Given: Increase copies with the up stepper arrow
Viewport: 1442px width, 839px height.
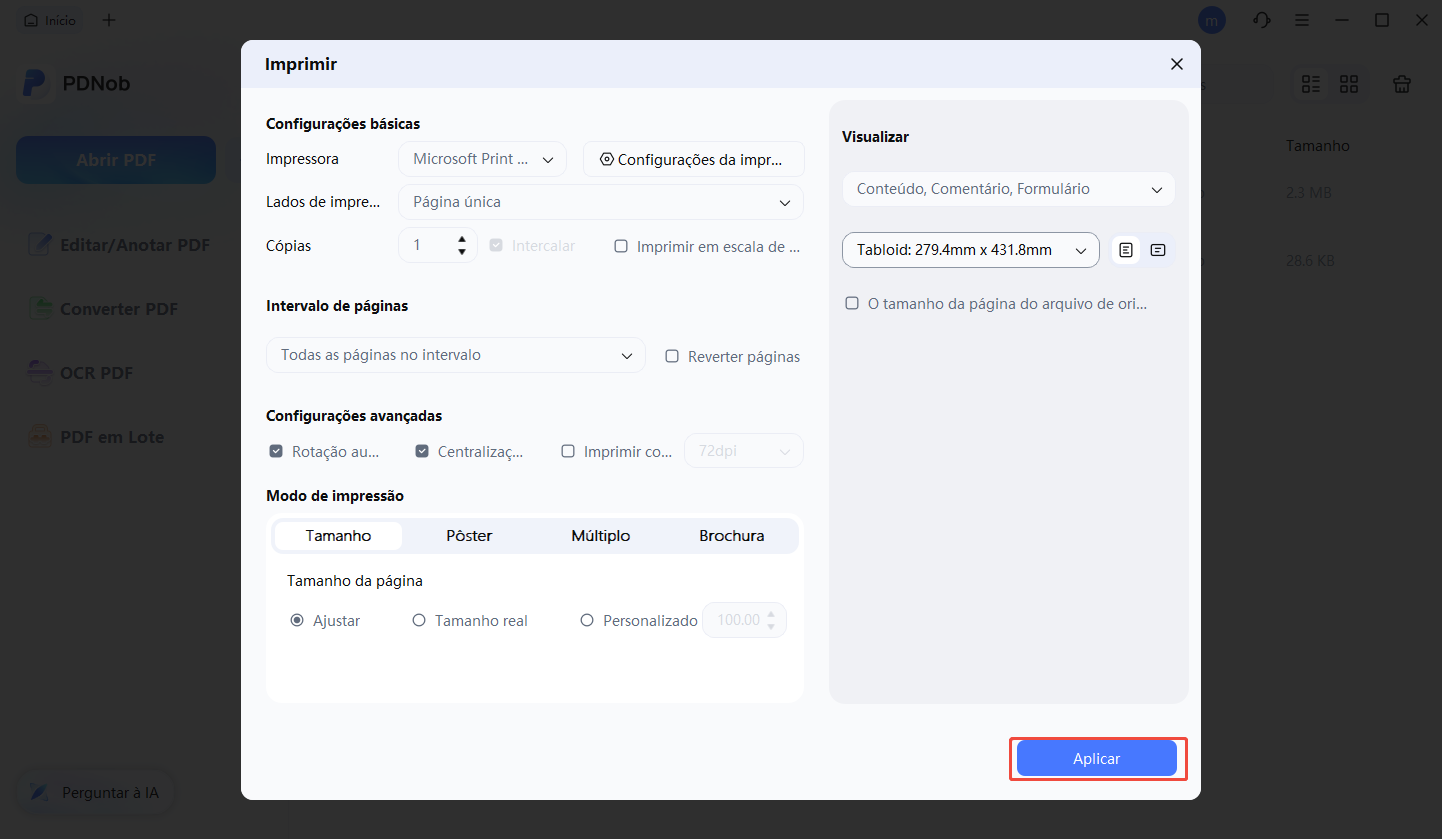Looking at the screenshot, I should [461, 239].
